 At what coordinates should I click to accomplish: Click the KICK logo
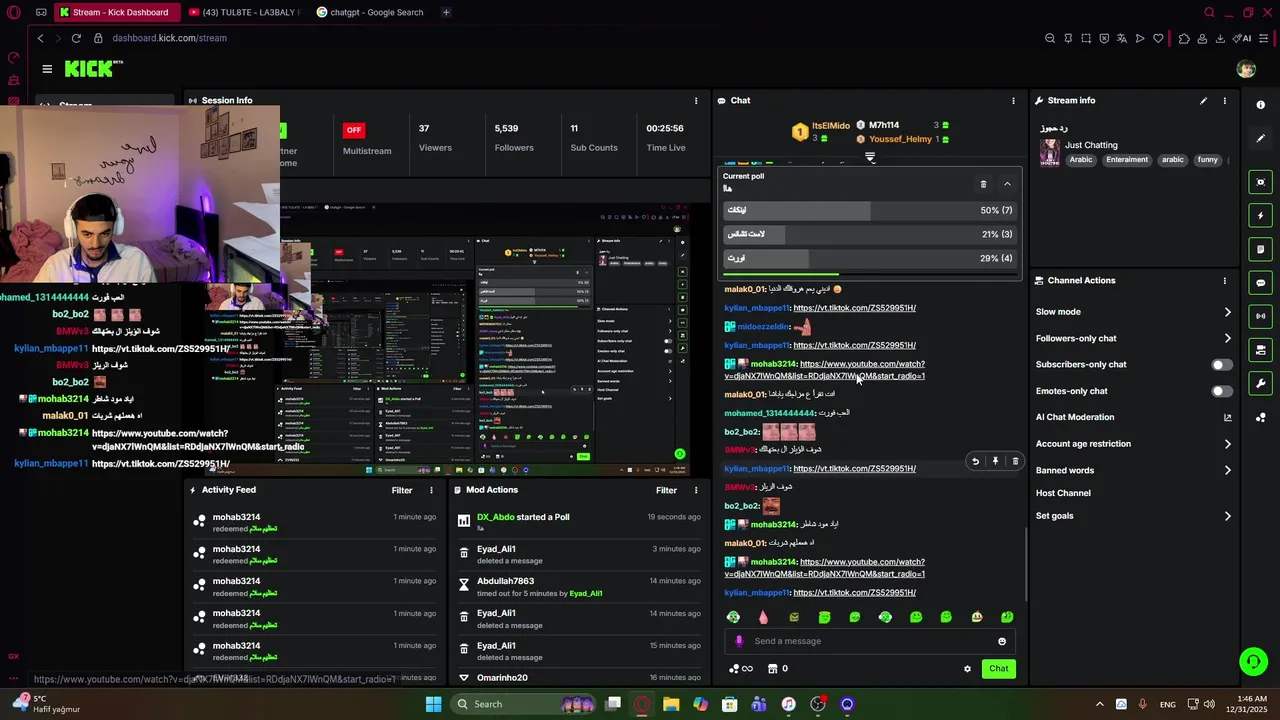[93, 69]
